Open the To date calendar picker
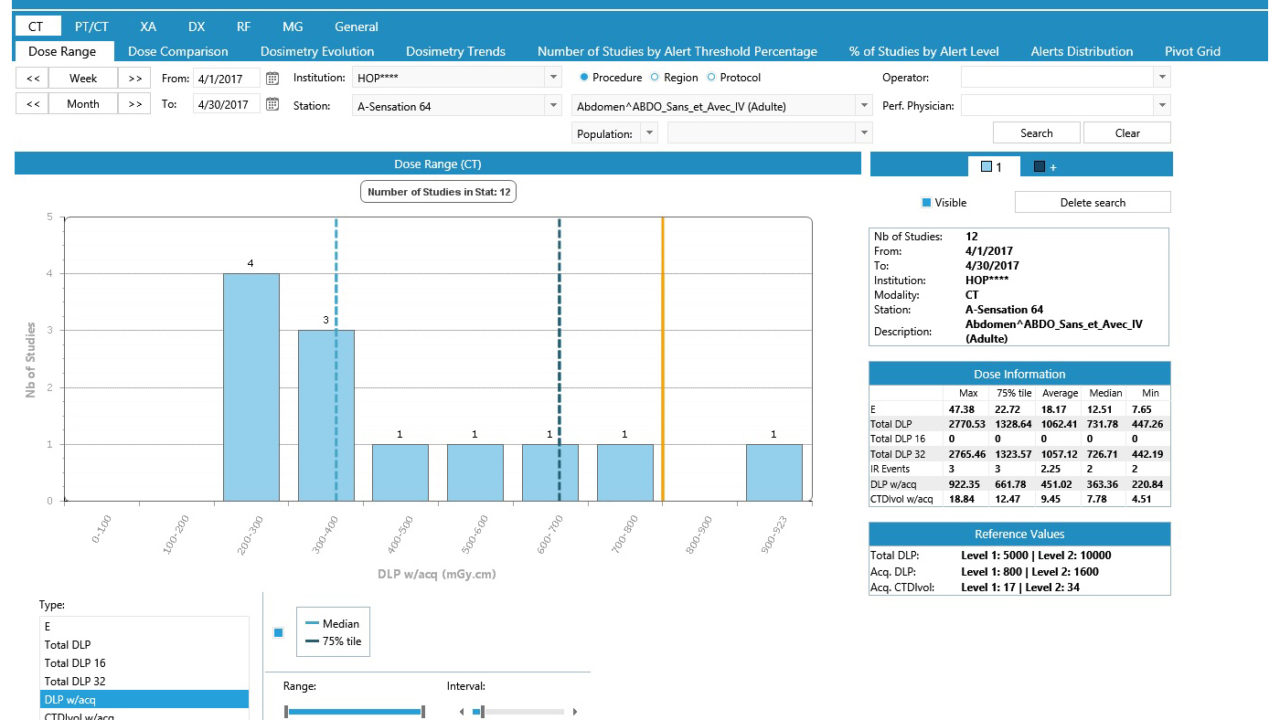 click(272, 104)
